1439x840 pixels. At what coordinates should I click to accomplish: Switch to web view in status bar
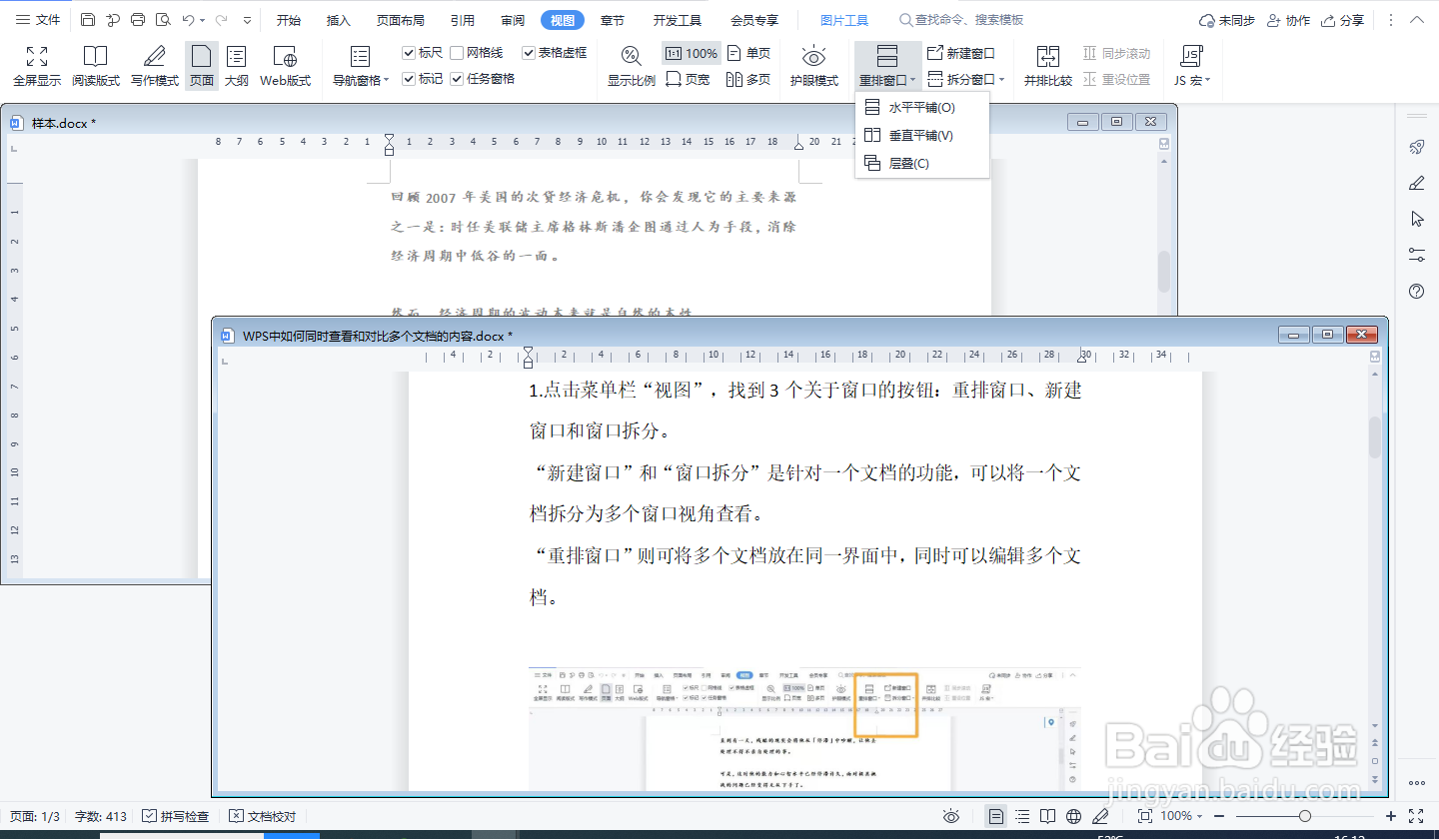(1073, 816)
